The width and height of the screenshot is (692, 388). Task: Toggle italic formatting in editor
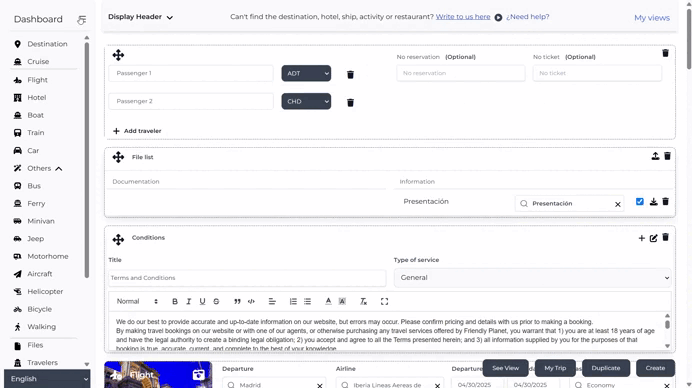(188, 301)
